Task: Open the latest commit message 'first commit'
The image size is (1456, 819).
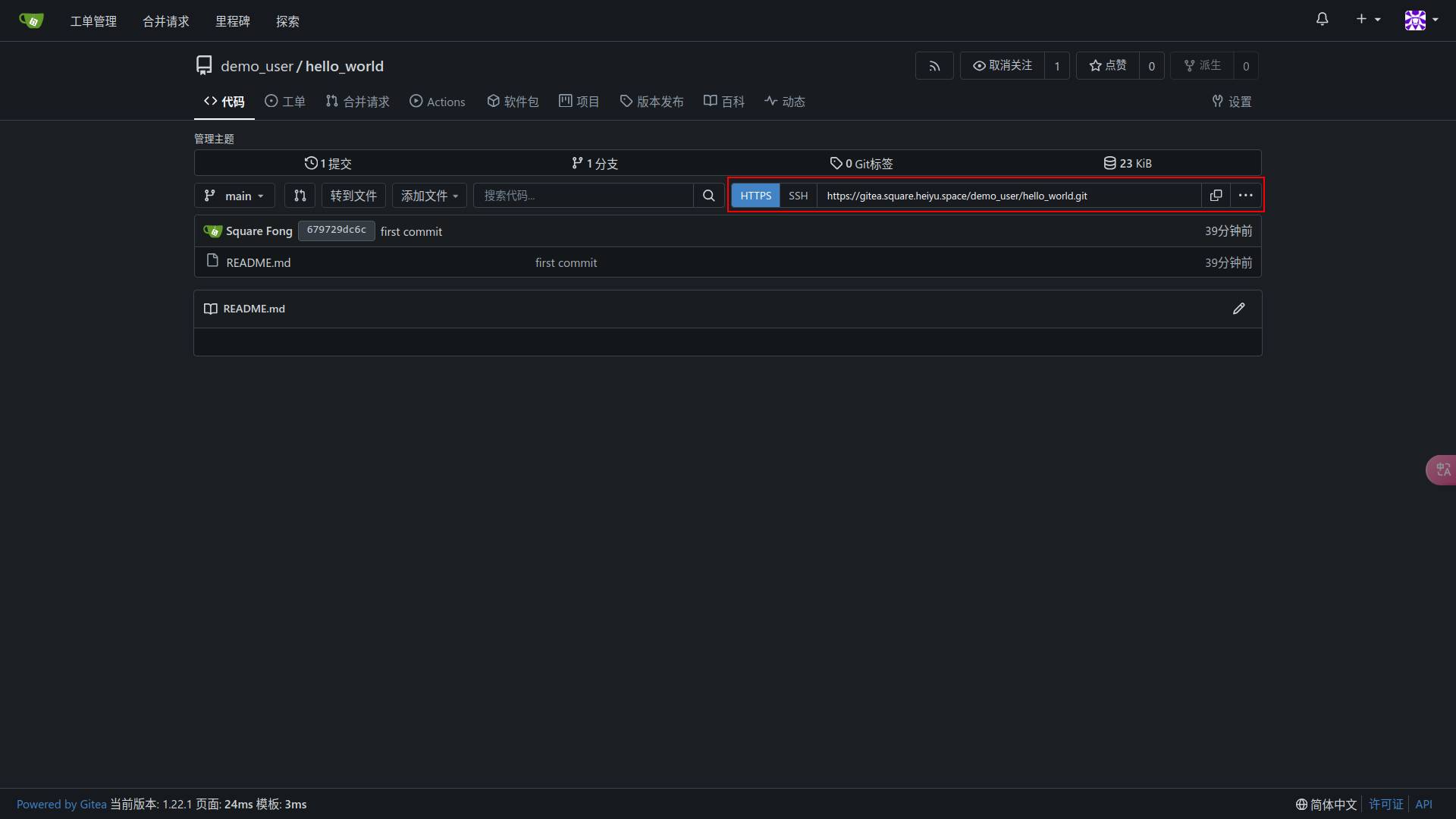Action: [x=411, y=232]
